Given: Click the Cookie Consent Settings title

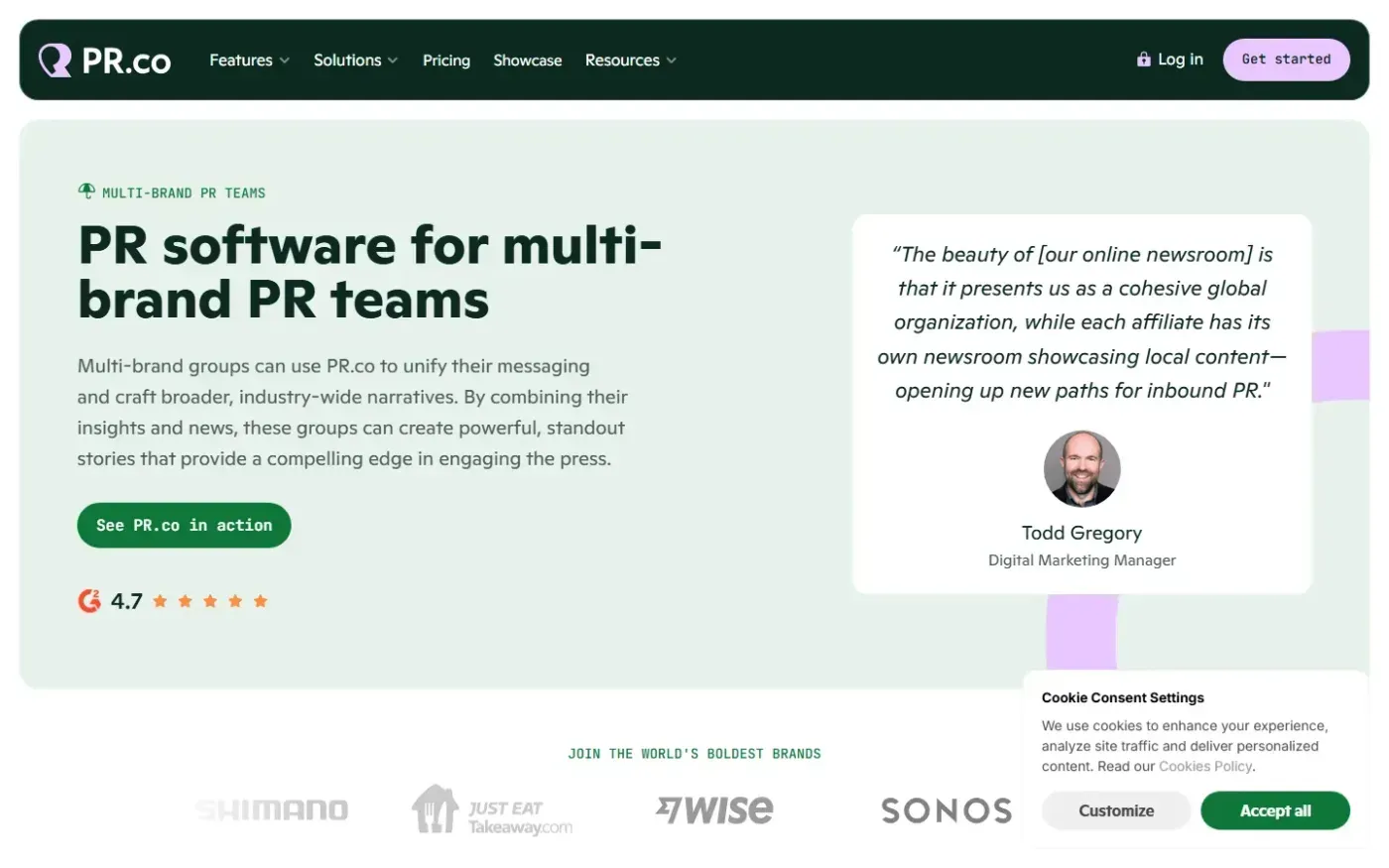Looking at the screenshot, I should point(1123,697).
